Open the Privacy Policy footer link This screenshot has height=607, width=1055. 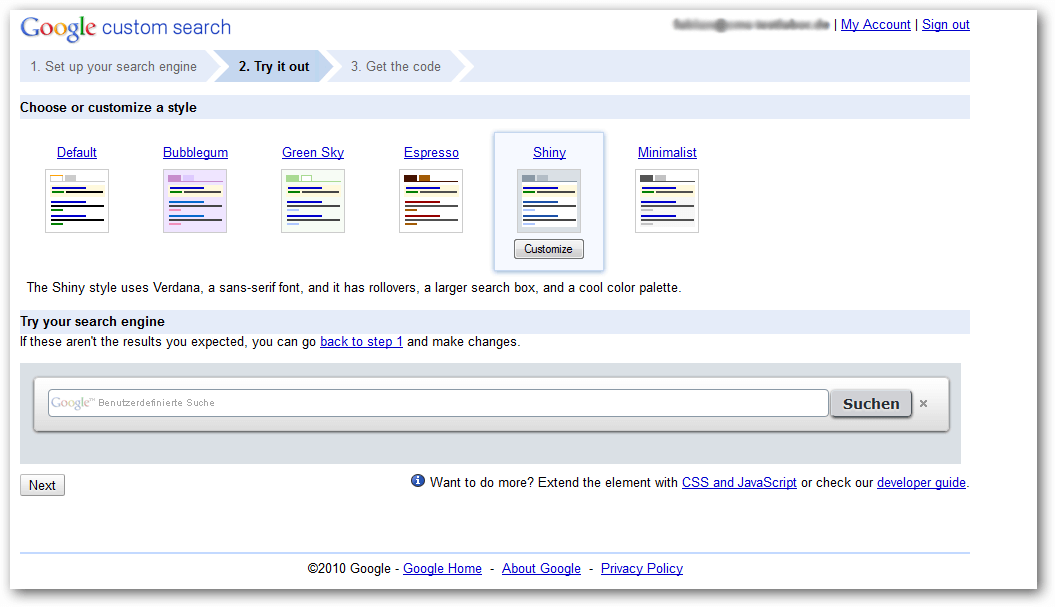[642, 569]
